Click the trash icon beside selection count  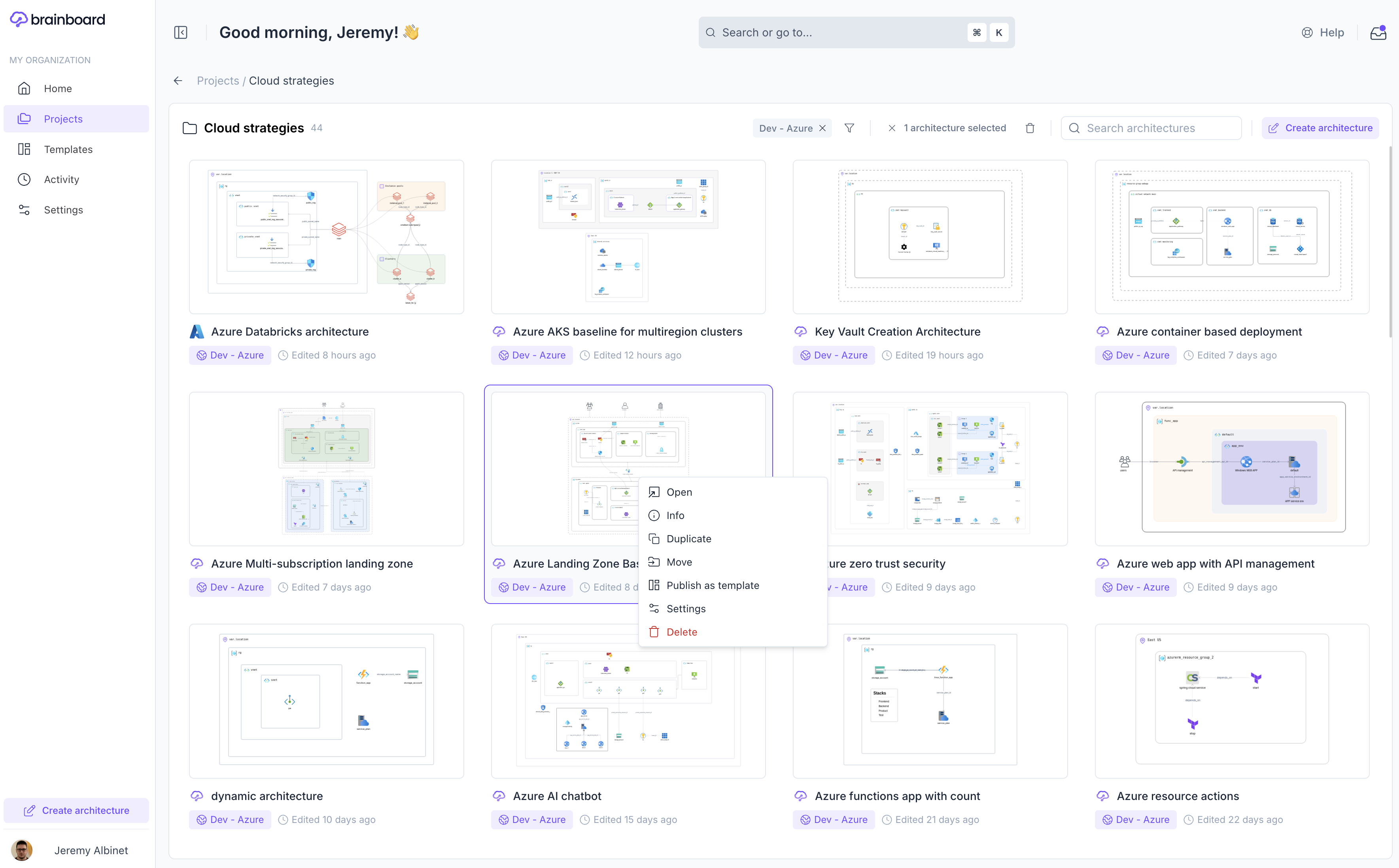pos(1030,128)
